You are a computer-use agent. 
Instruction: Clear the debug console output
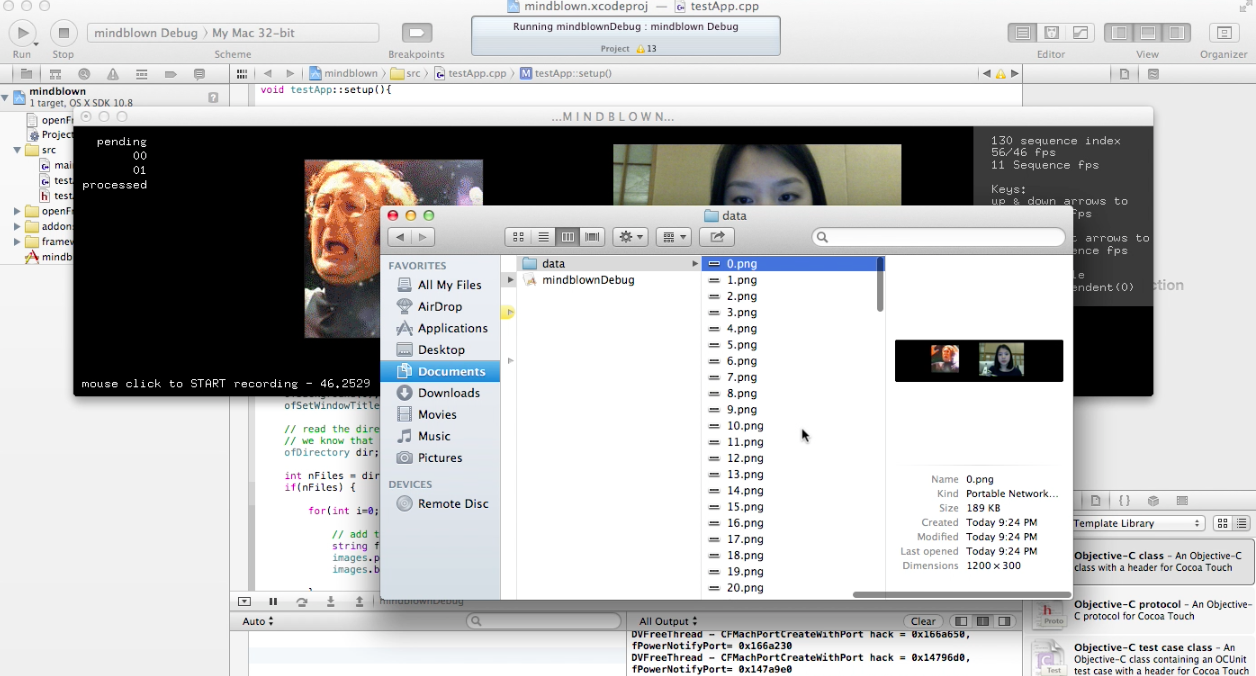(x=923, y=622)
